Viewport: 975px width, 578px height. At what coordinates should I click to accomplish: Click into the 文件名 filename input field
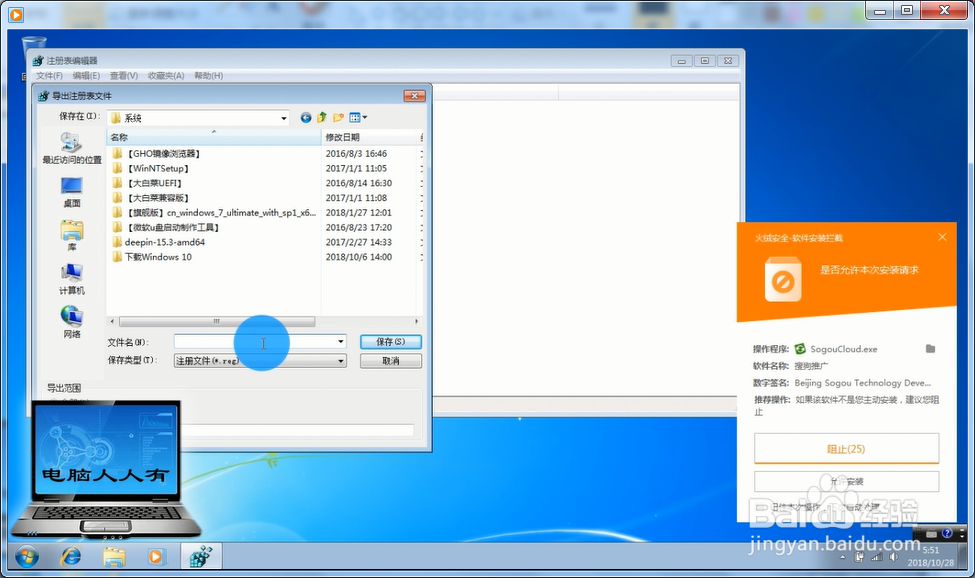coord(254,342)
